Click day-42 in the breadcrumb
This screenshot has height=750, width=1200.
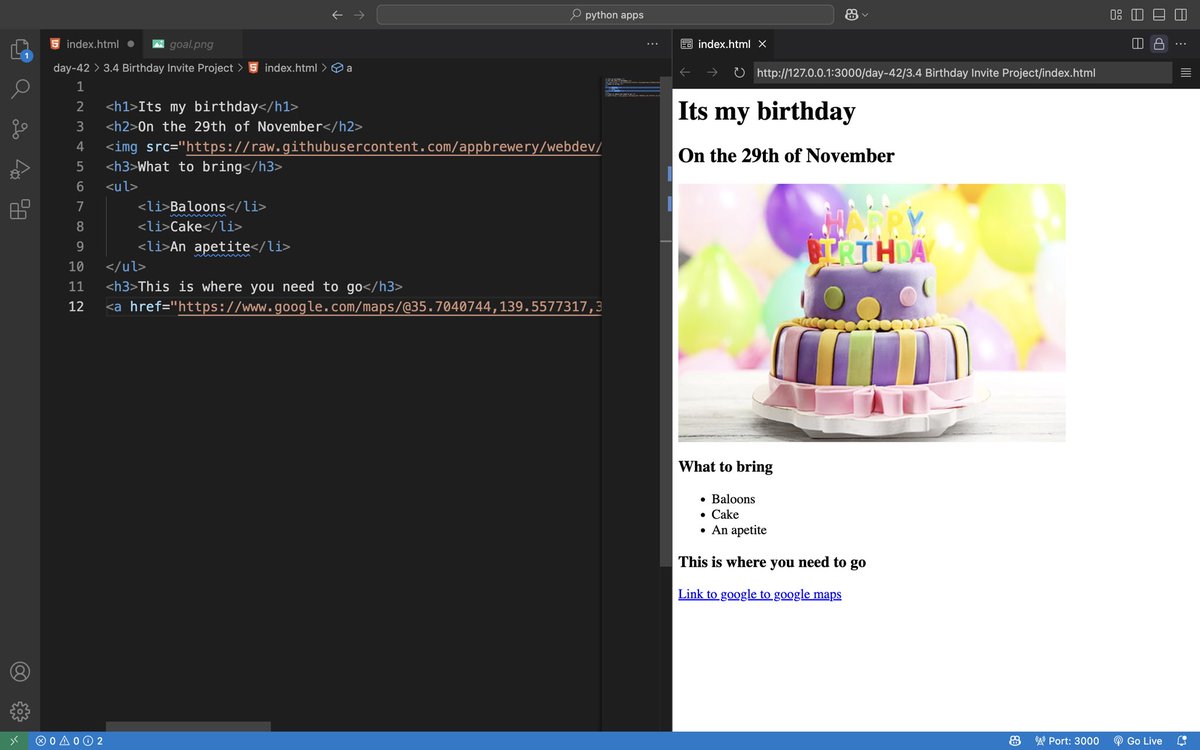coord(72,68)
